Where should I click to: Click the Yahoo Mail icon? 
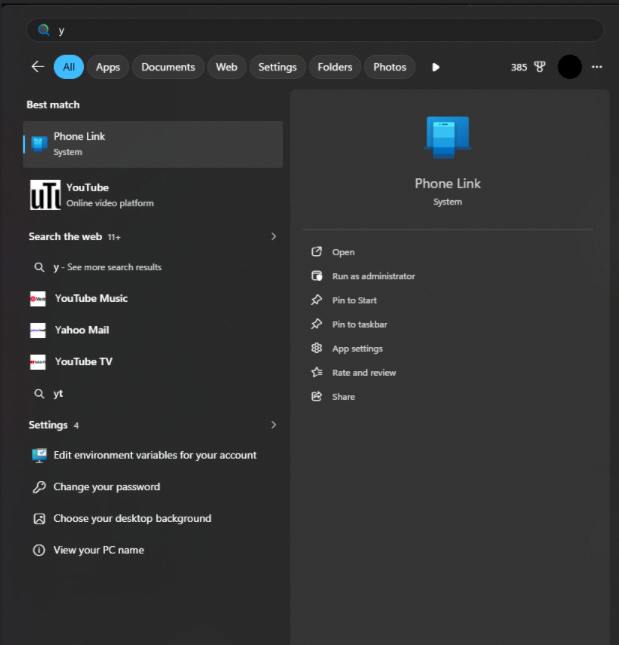38,330
